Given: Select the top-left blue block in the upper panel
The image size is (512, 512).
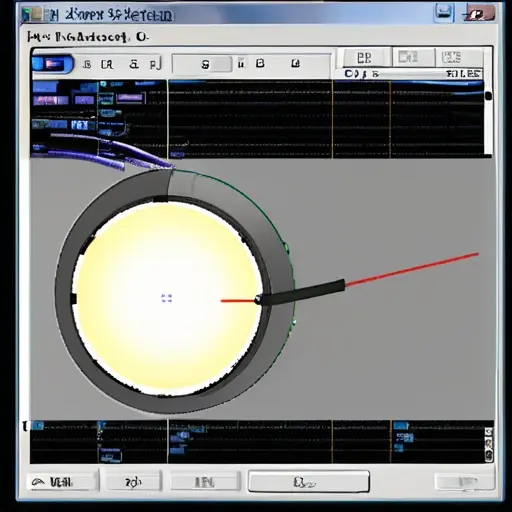Looking at the screenshot, I should [x=45, y=87].
